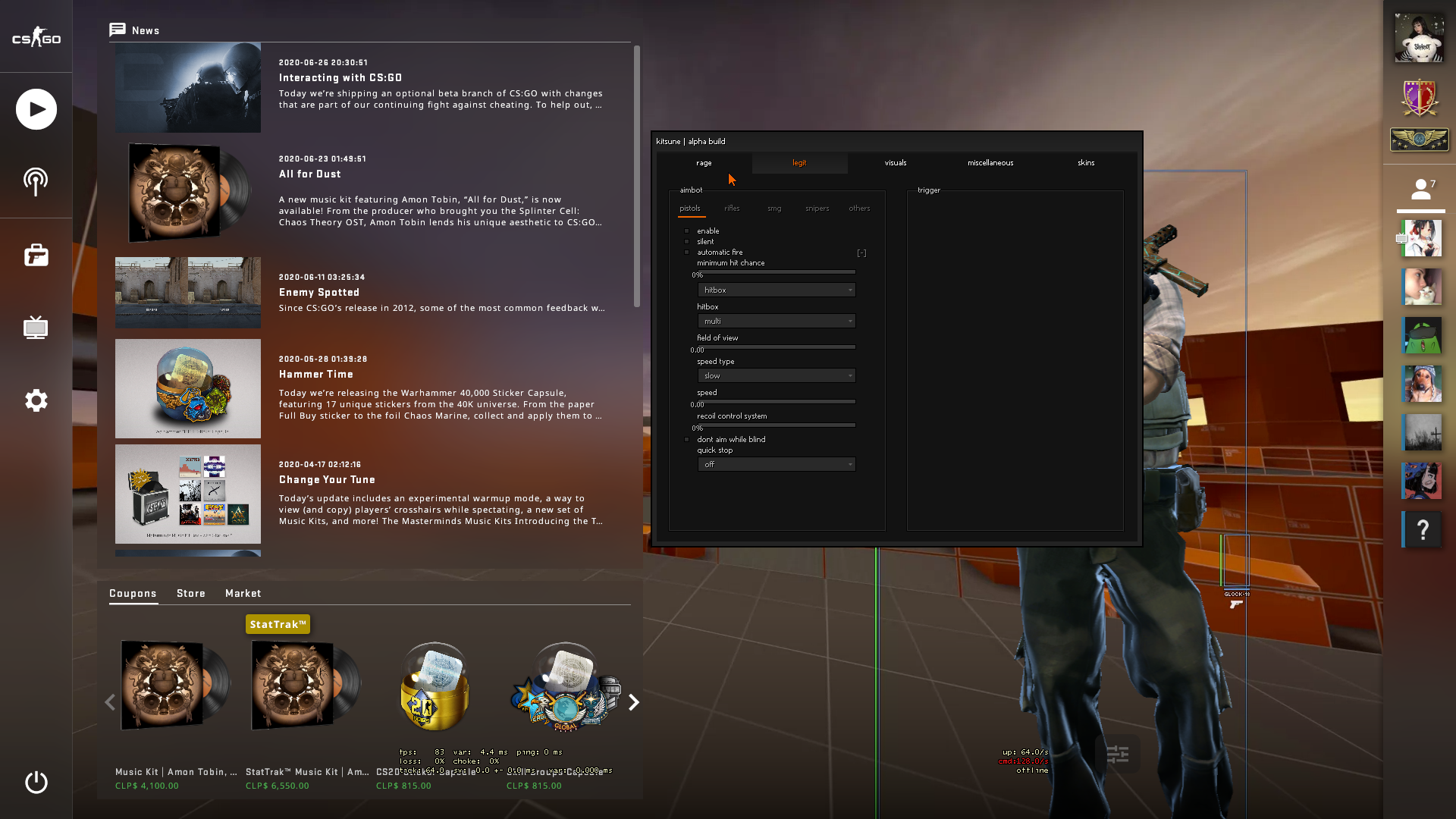This screenshot has width=1456, height=819.
Task: Open the Market tab
Action: click(243, 593)
